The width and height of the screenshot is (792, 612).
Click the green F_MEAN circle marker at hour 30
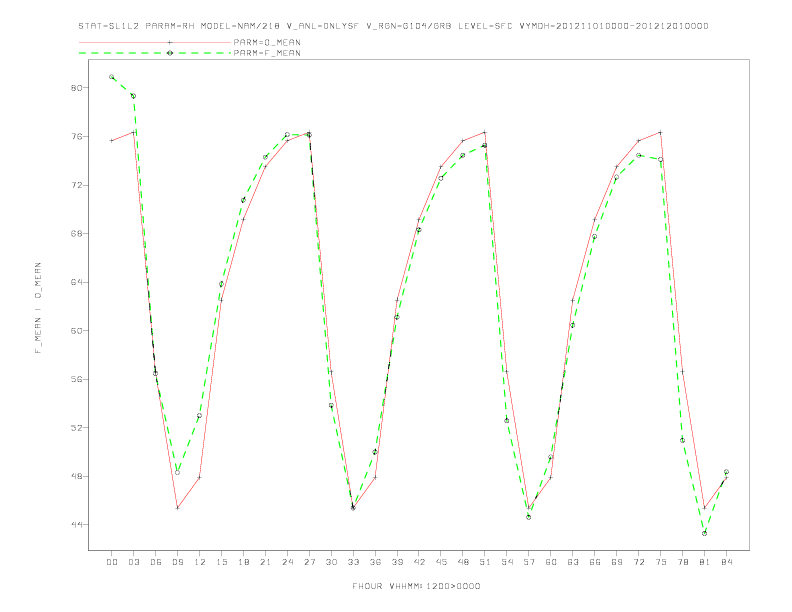pos(331,405)
